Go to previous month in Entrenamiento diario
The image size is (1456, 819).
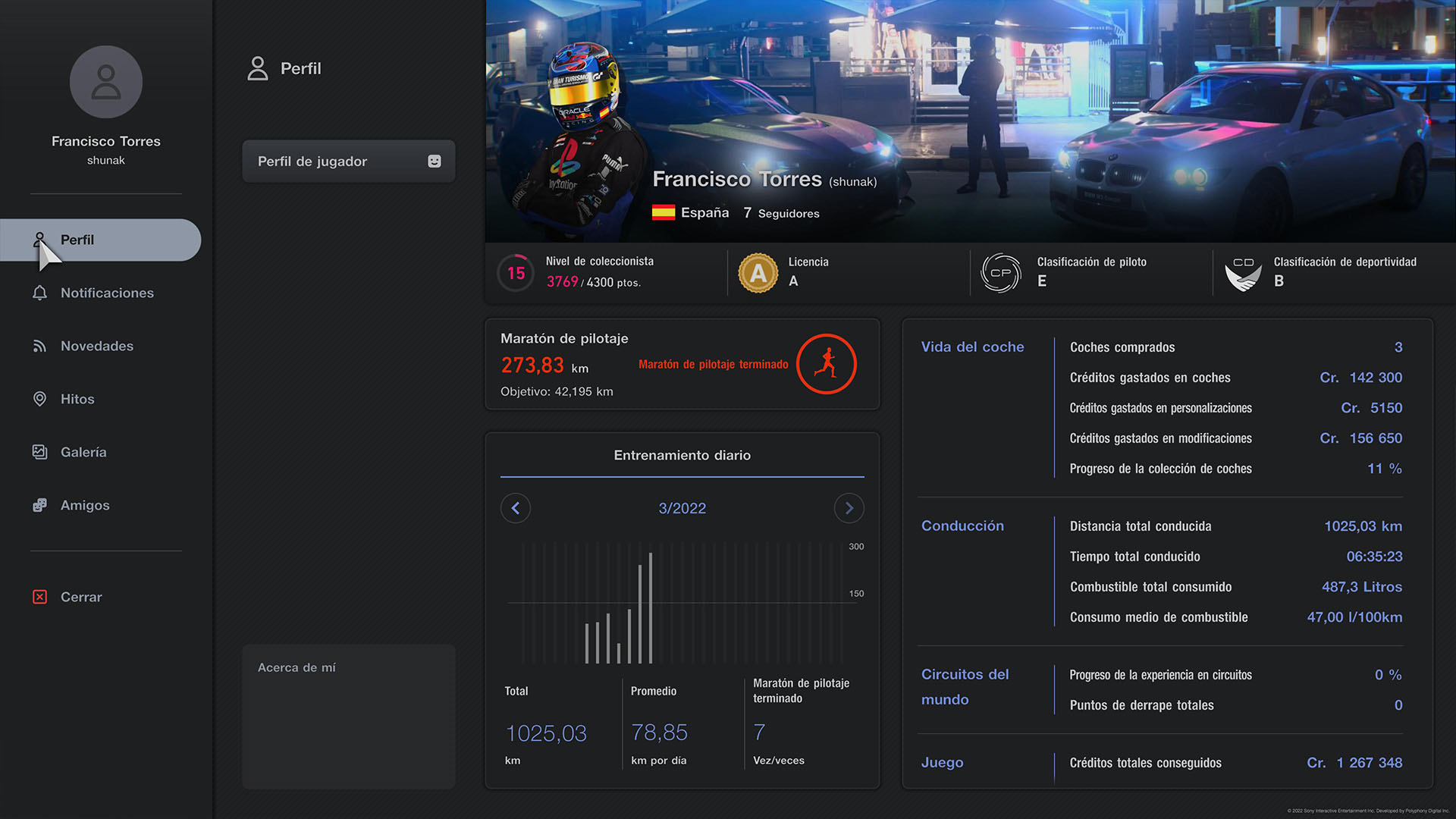pos(516,508)
